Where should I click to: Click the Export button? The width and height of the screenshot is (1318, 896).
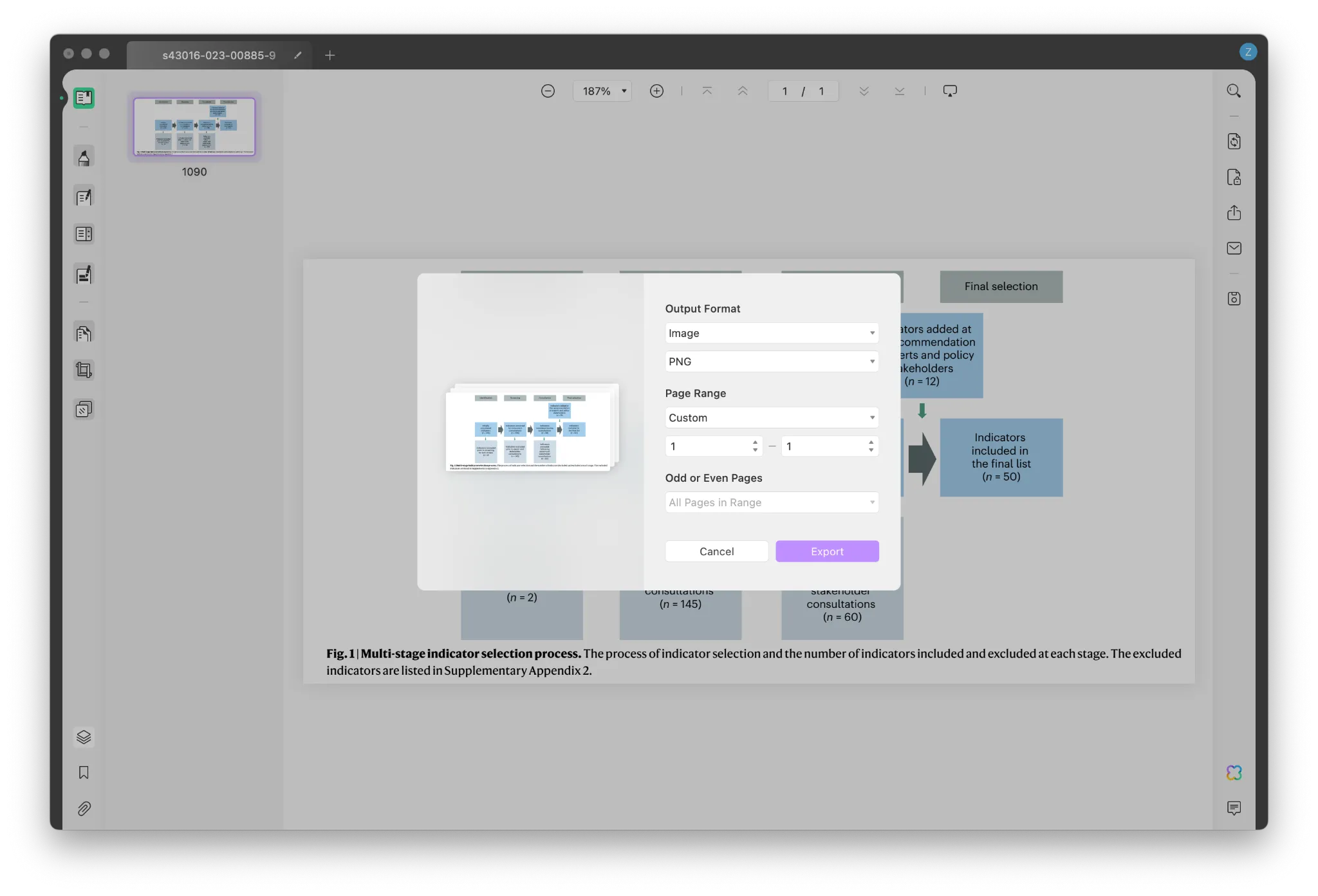826,551
